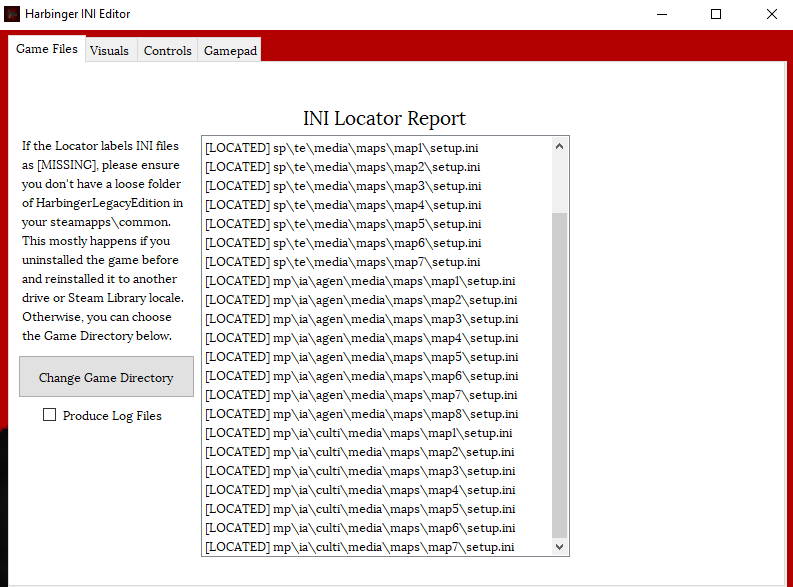Click the scroll down arrow in report list

click(559, 547)
